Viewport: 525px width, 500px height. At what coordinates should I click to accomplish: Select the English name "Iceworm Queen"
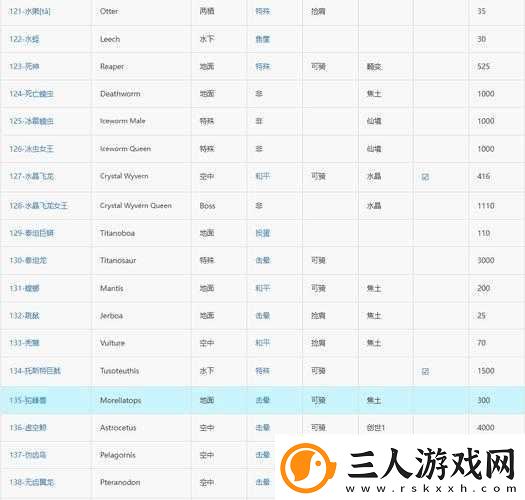125,149
